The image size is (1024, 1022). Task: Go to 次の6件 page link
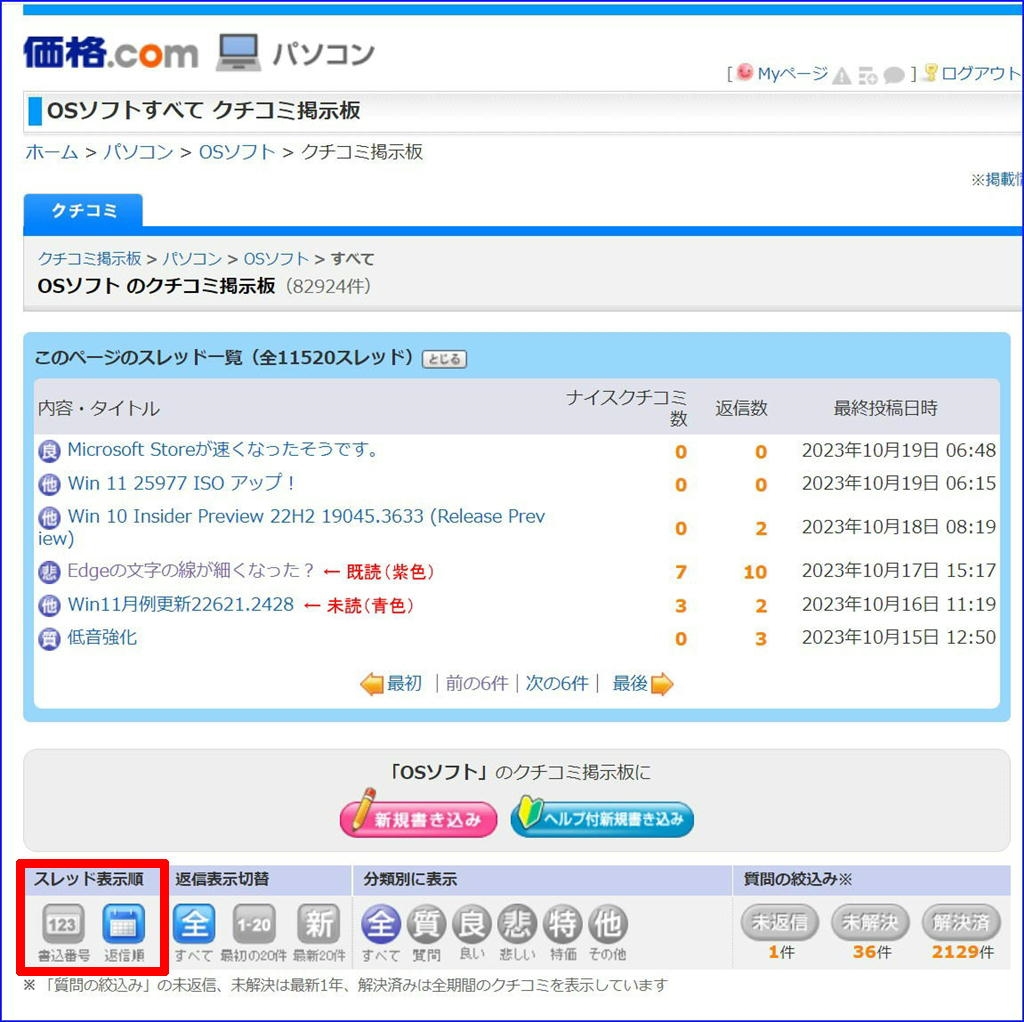[556, 684]
